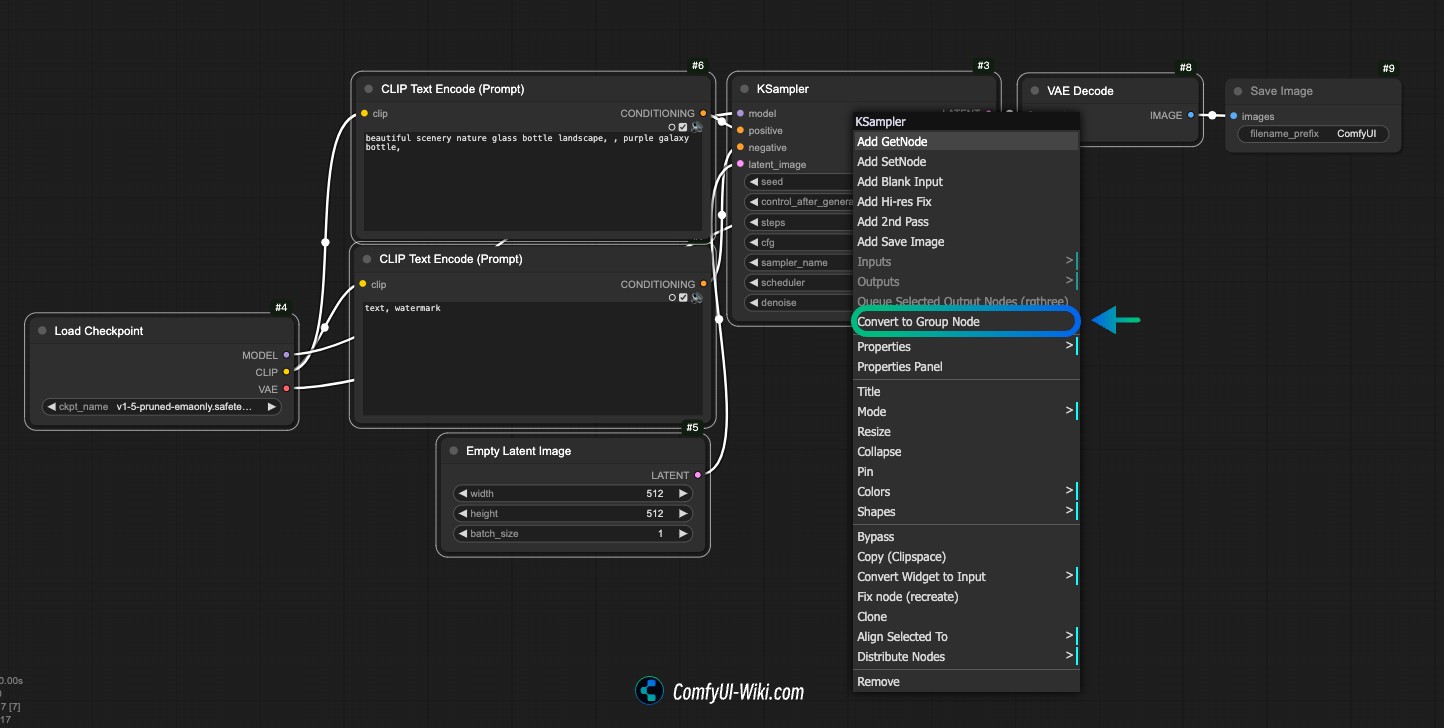This screenshot has width=1444, height=728.
Task: Click CLIP output slot on Load Checkpoint
Action: tap(287, 372)
